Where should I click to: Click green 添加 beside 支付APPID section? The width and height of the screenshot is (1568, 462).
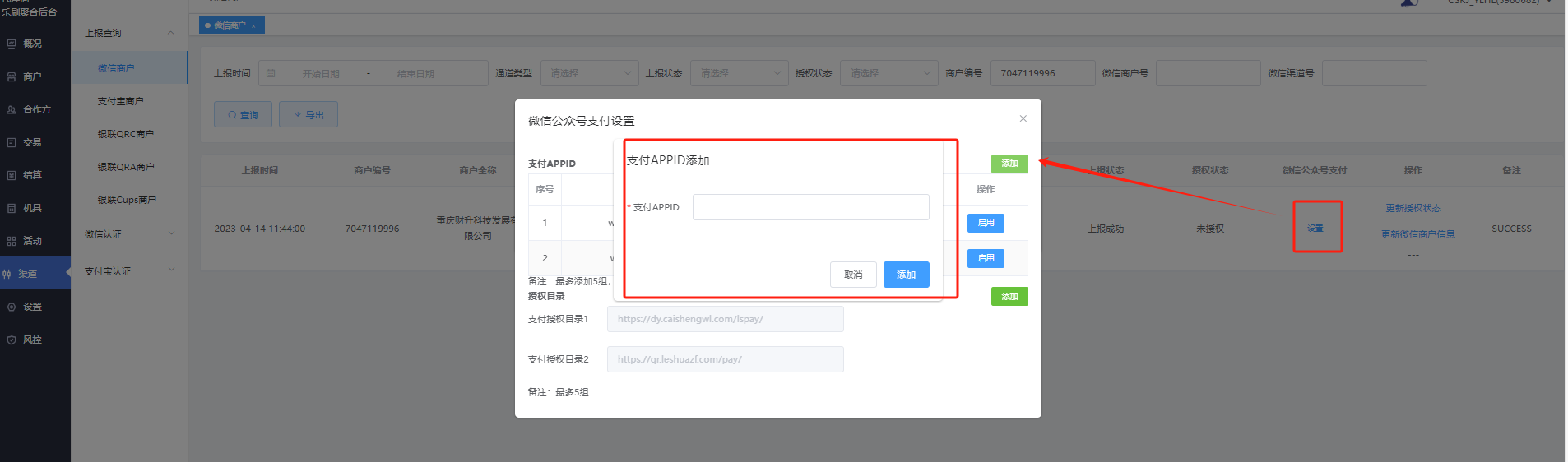click(x=1009, y=164)
